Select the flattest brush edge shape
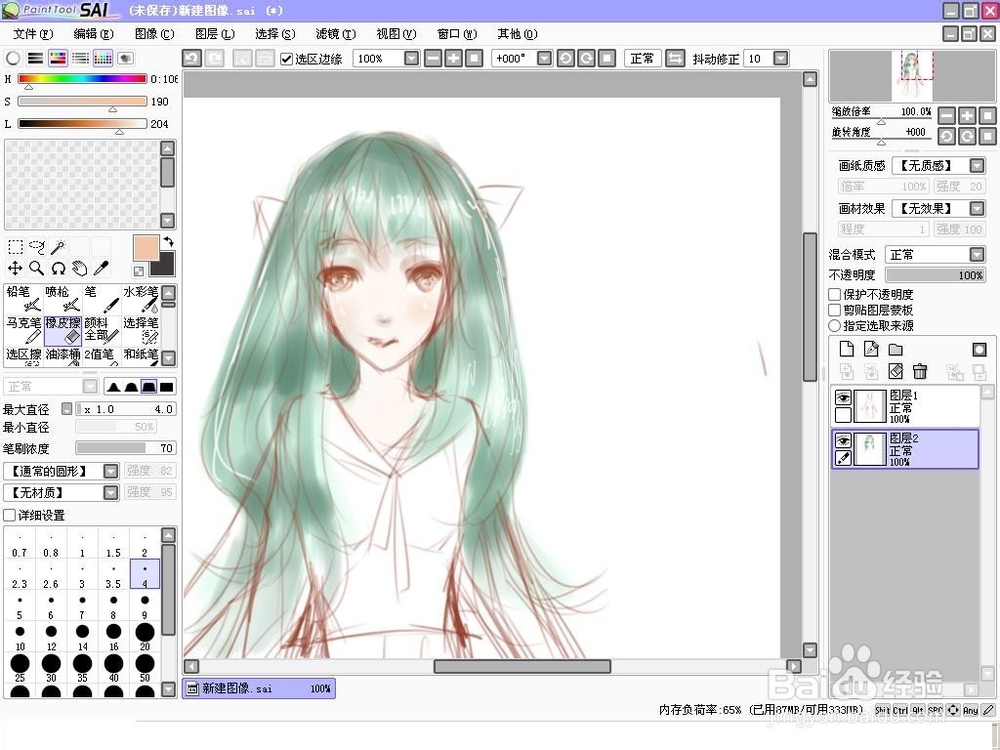This screenshot has width=1000, height=750. tap(166, 386)
